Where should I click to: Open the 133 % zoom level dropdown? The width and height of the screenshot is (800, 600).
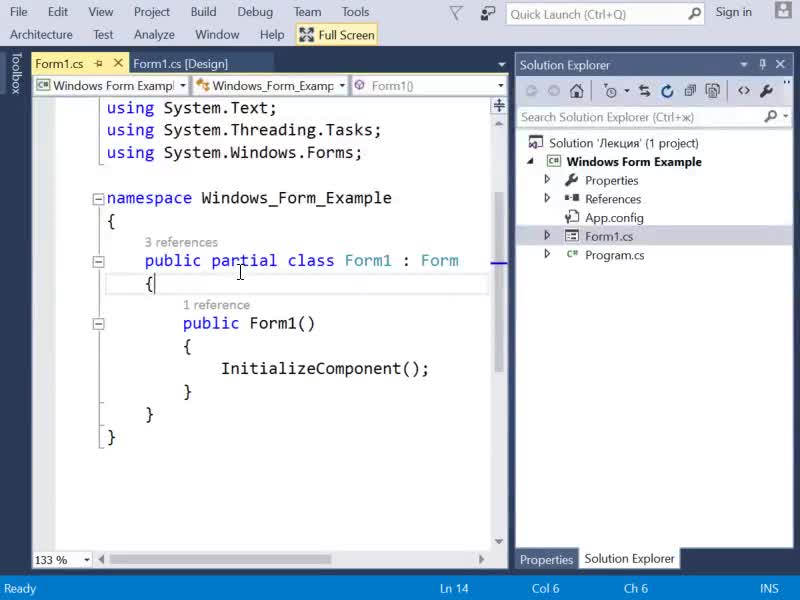tap(87, 560)
